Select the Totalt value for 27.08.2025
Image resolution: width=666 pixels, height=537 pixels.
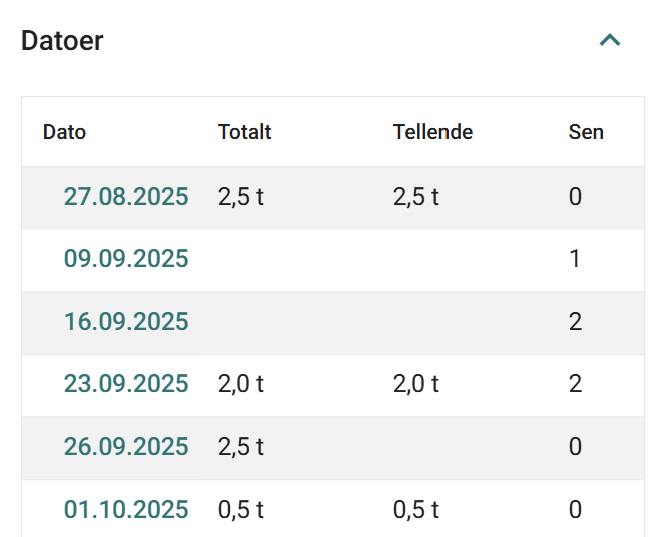[241, 197]
